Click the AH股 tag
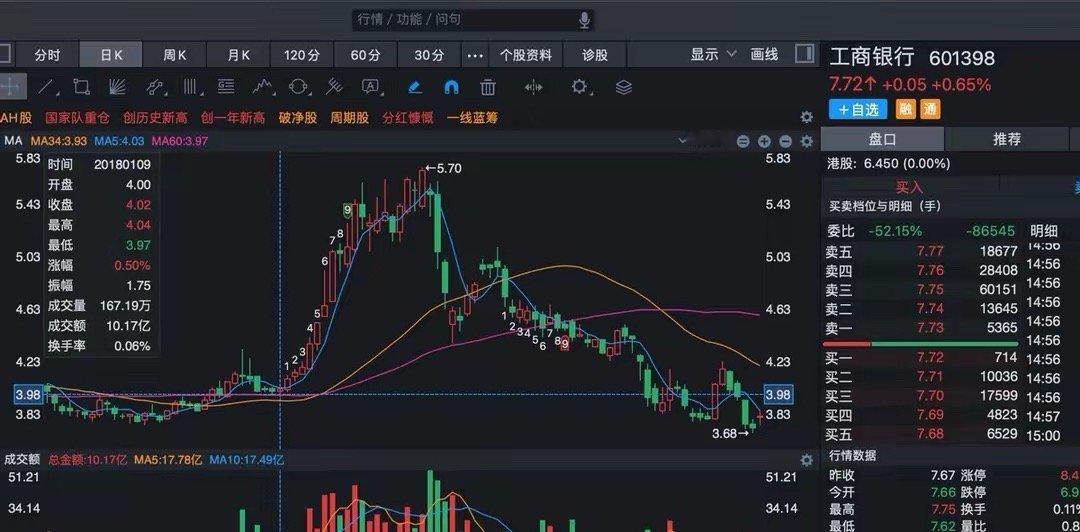 (x=16, y=118)
